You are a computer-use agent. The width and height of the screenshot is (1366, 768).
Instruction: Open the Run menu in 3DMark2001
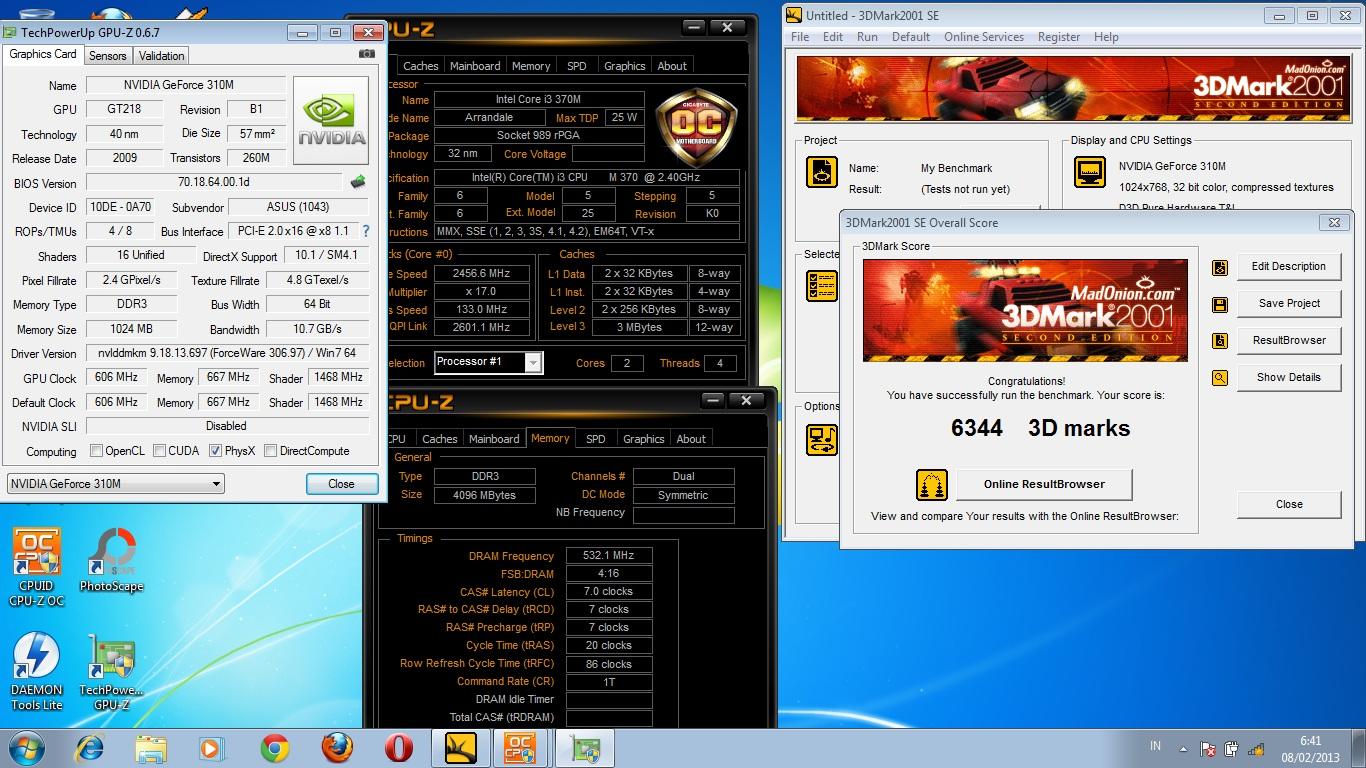coord(867,37)
